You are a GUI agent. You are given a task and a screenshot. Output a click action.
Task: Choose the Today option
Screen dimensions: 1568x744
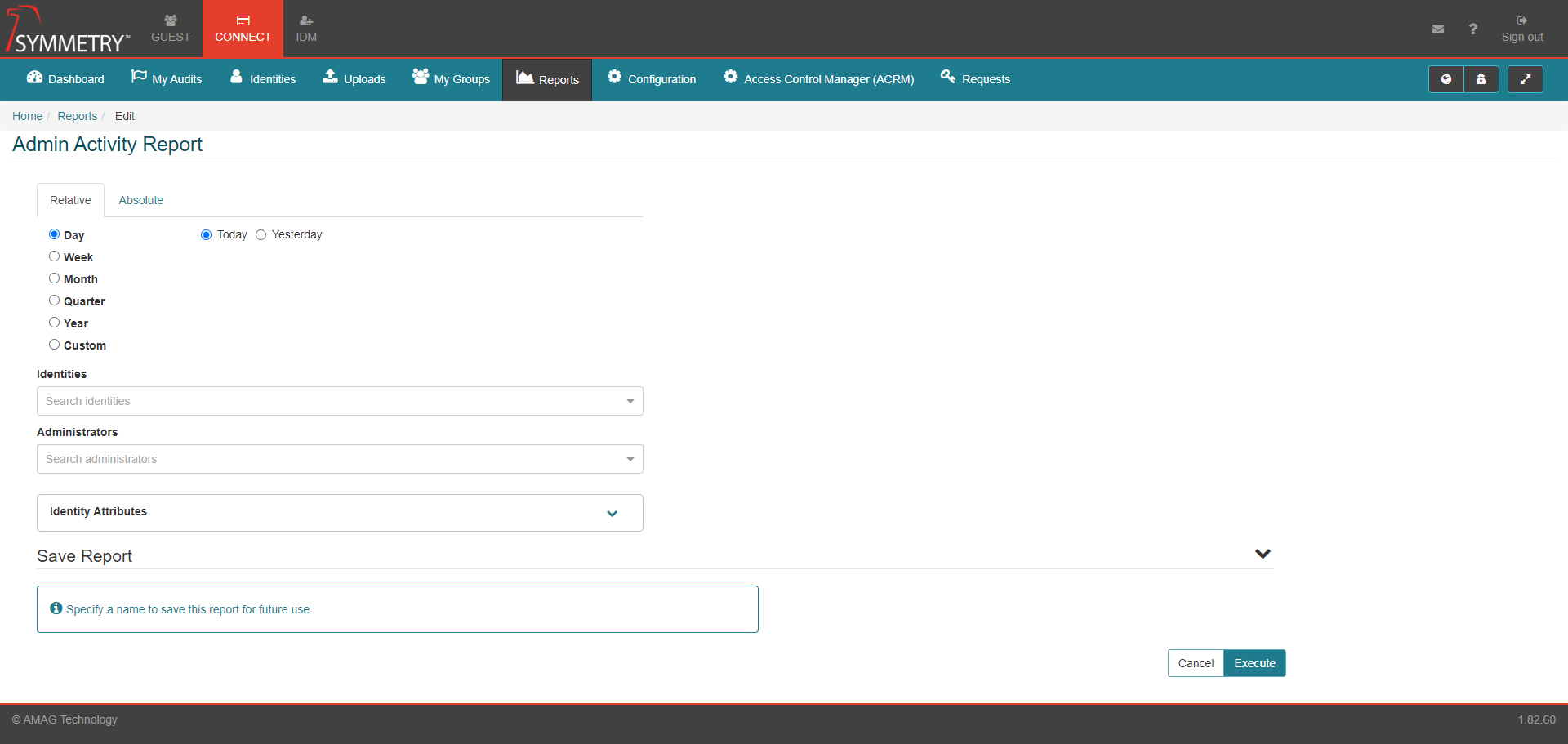(206, 234)
